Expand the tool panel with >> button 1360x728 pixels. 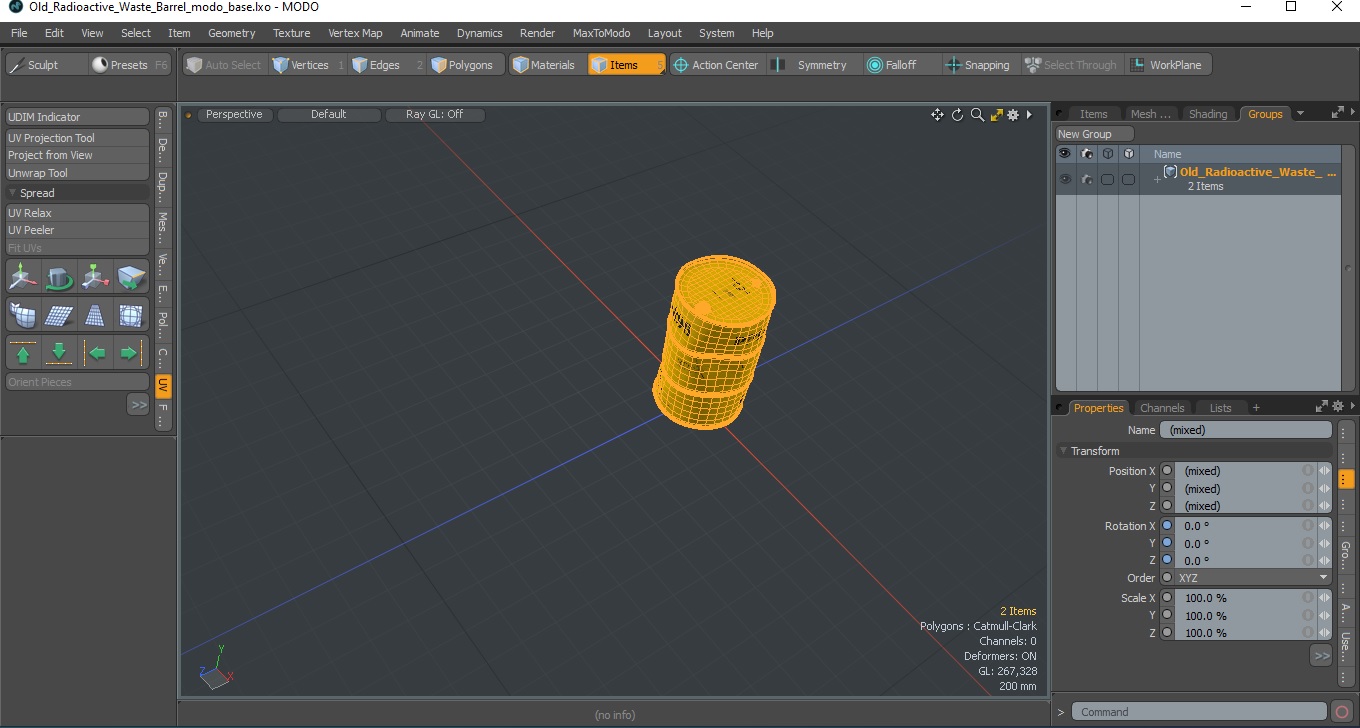[x=138, y=404]
